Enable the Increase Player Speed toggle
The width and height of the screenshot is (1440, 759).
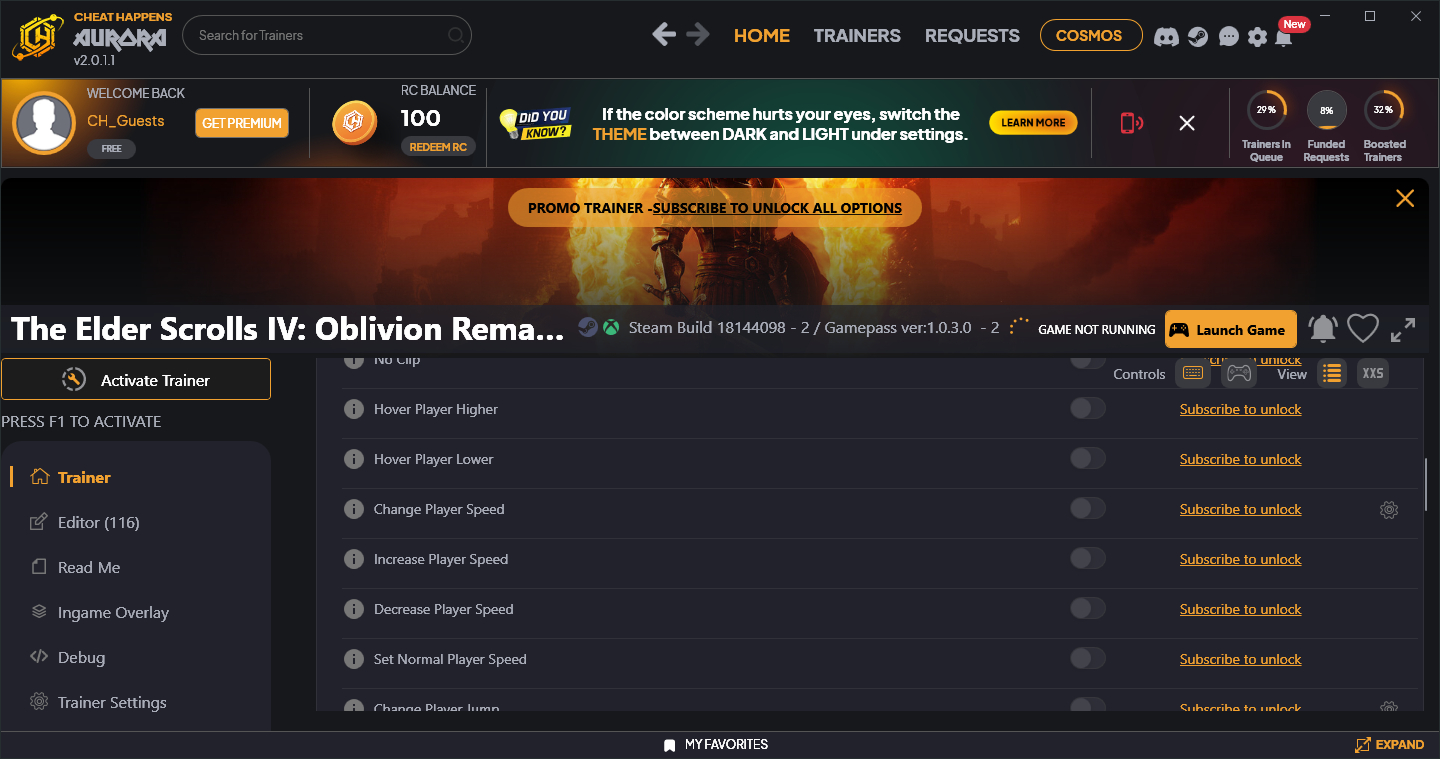pos(1087,559)
